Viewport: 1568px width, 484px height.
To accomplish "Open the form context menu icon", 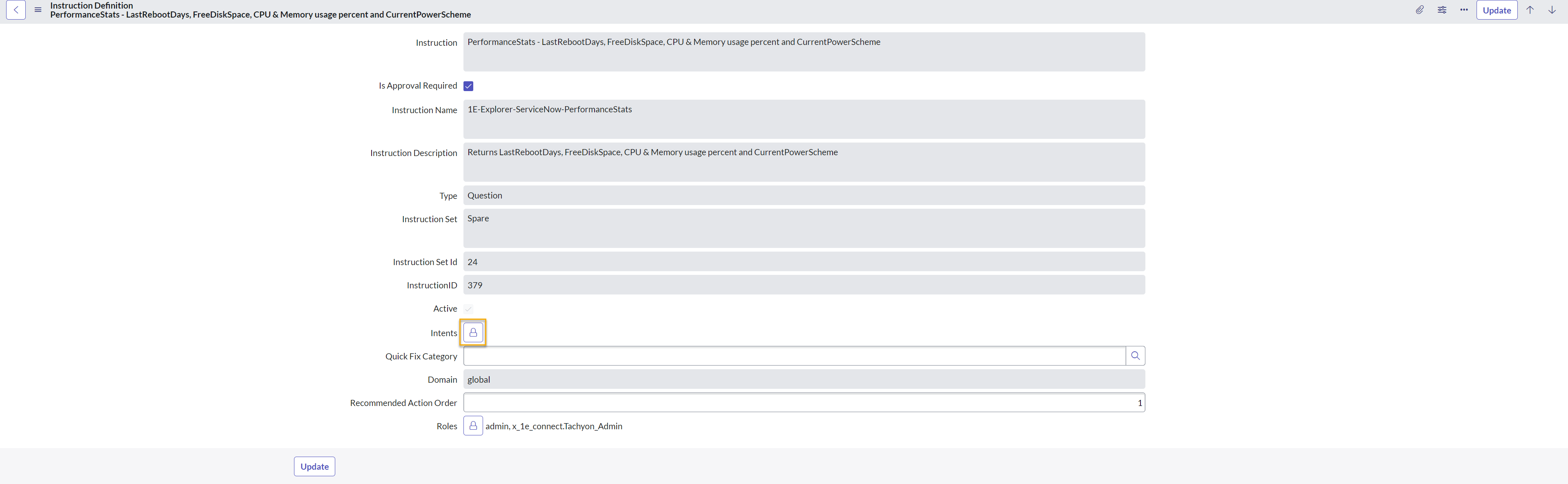I will tap(38, 10).
